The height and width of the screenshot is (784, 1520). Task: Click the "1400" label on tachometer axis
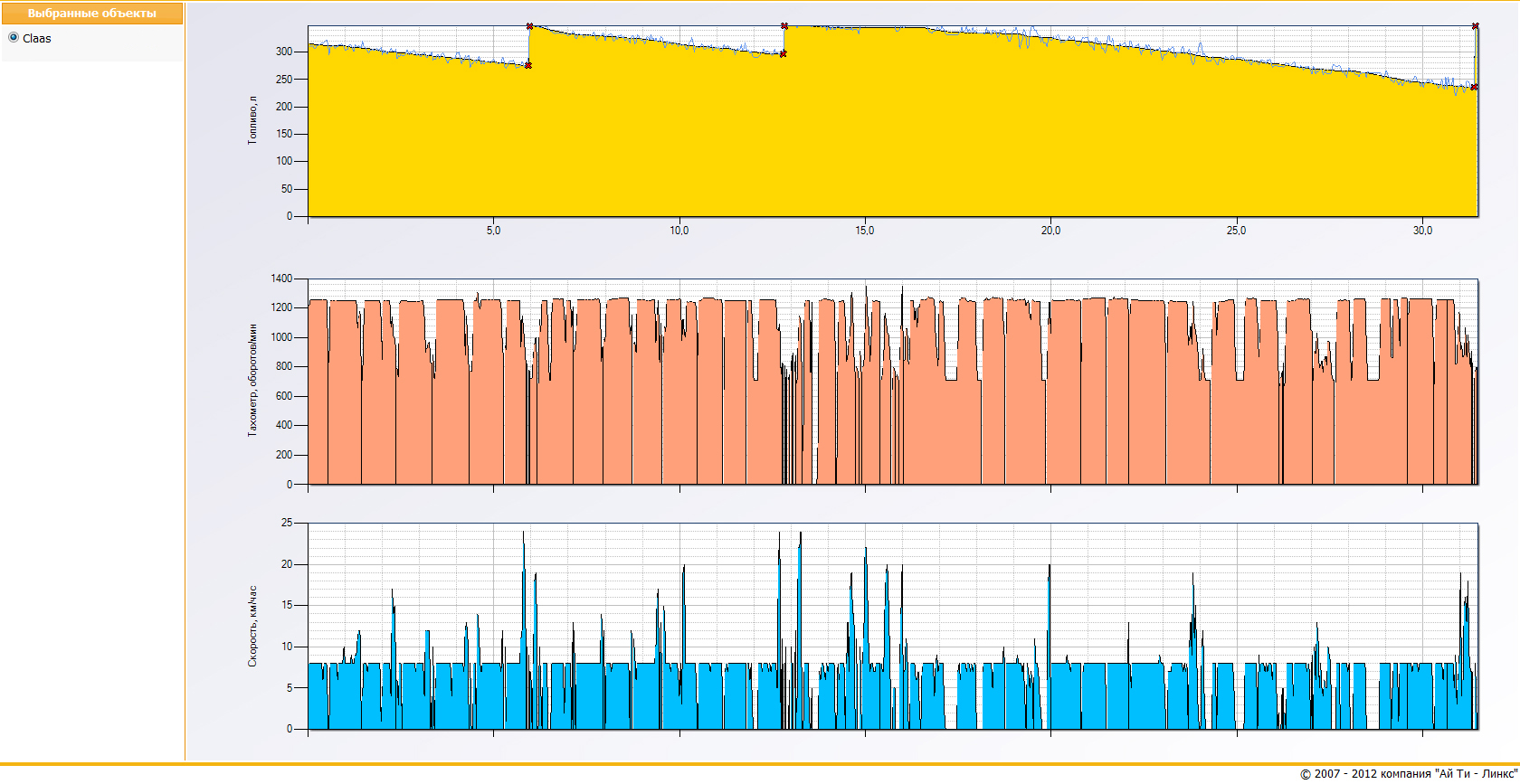(281, 279)
